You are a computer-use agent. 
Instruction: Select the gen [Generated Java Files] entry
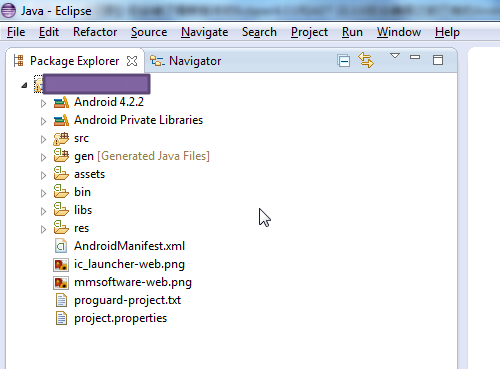[142, 156]
